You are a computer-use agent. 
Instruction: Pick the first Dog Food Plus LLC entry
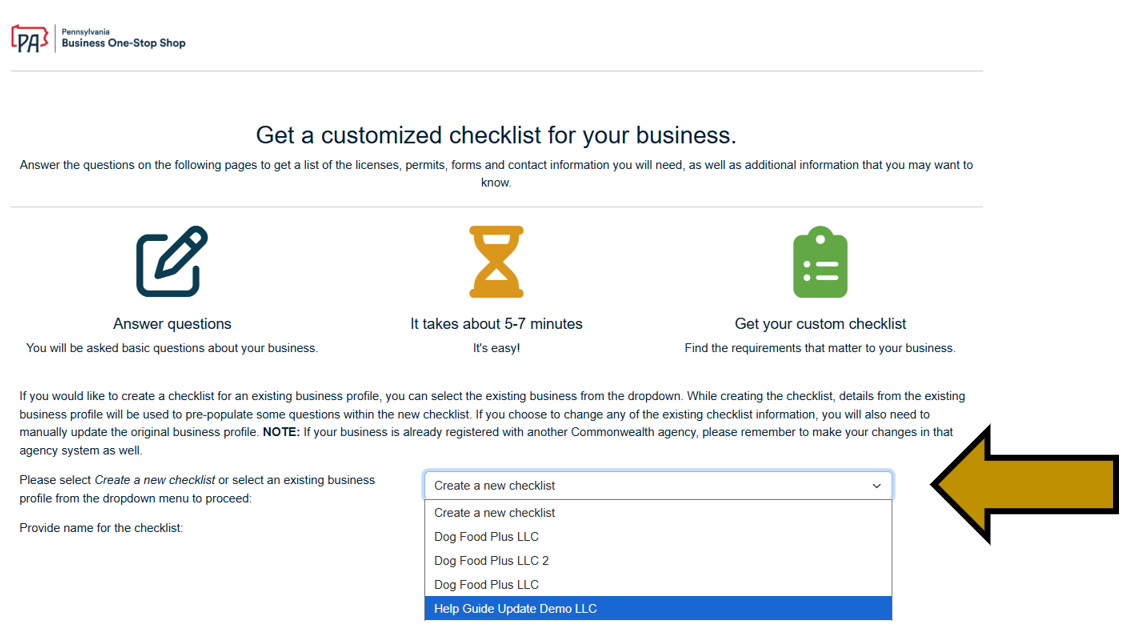[x=486, y=536]
